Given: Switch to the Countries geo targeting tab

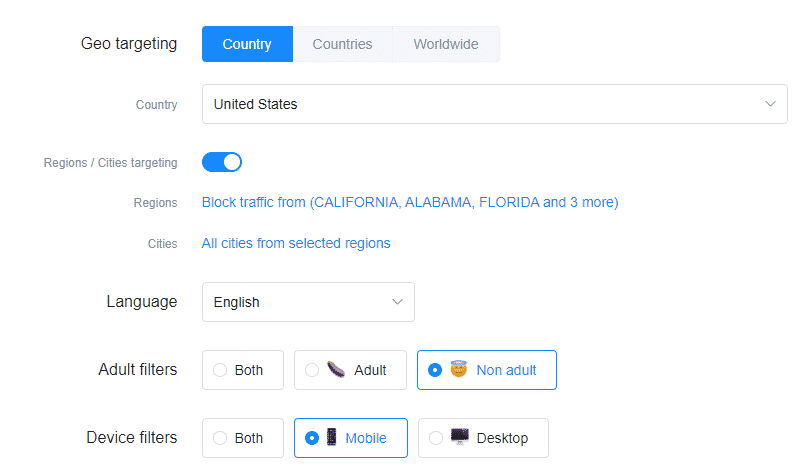Looking at the screenshot, I should click(343, 44).
